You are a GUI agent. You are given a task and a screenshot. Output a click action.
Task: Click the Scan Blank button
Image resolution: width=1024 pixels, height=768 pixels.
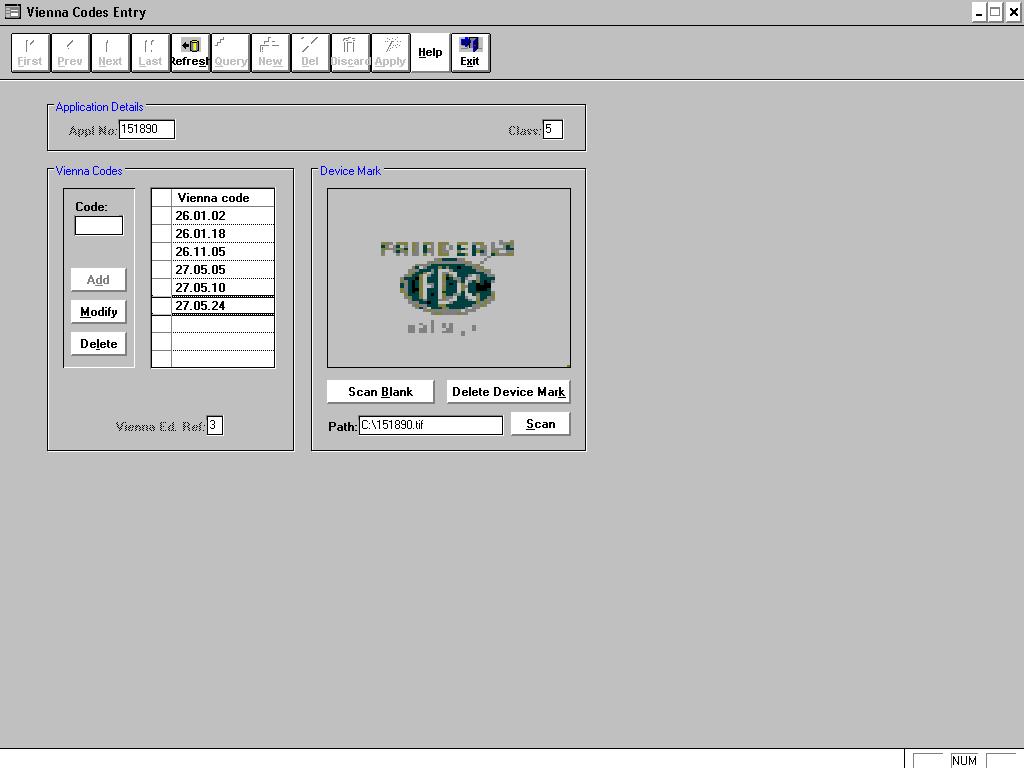[x=380, y=392]
